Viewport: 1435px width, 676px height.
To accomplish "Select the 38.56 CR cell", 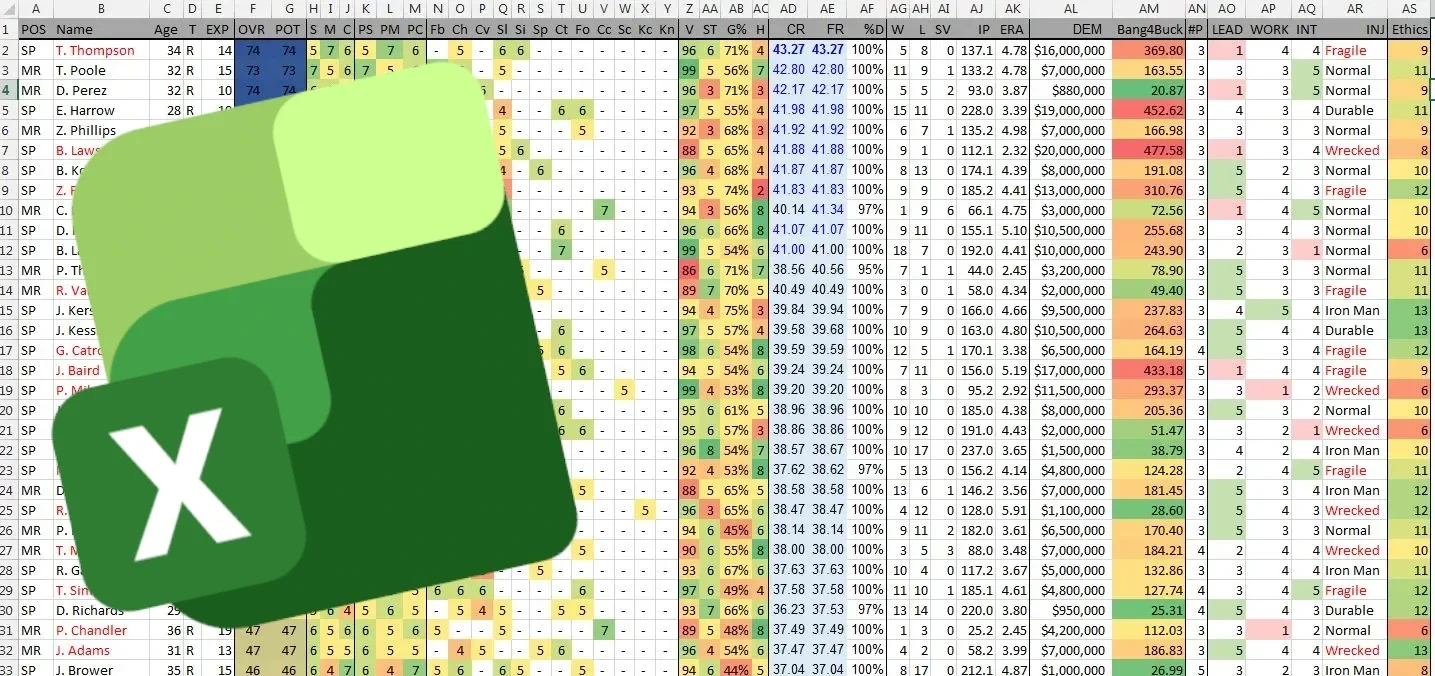I will click(x=789, y=270).
